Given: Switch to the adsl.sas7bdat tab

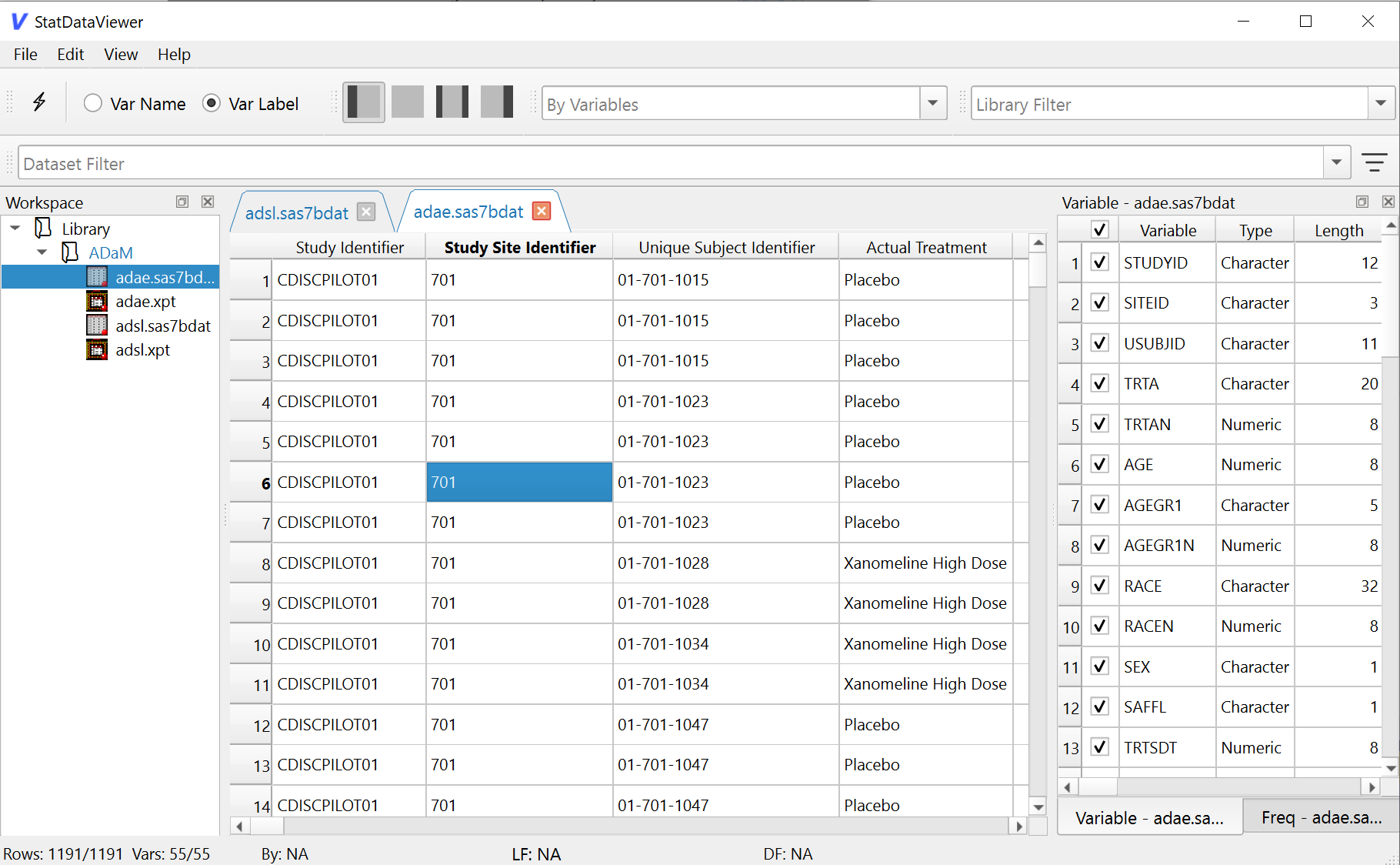Looking at the screenshot, I should pos(297,212).
